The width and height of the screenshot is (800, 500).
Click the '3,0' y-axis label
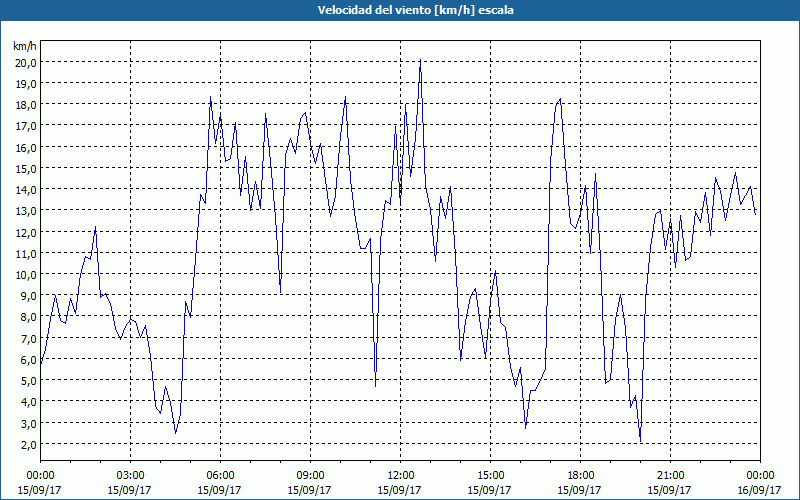(x=28, y=423)
